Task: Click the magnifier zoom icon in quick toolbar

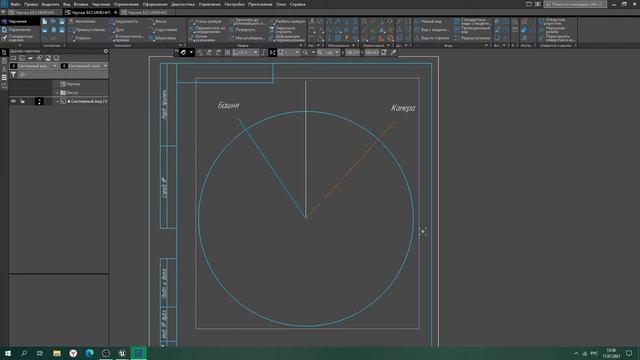Action: pyautogui.click(x=305, y=52)
